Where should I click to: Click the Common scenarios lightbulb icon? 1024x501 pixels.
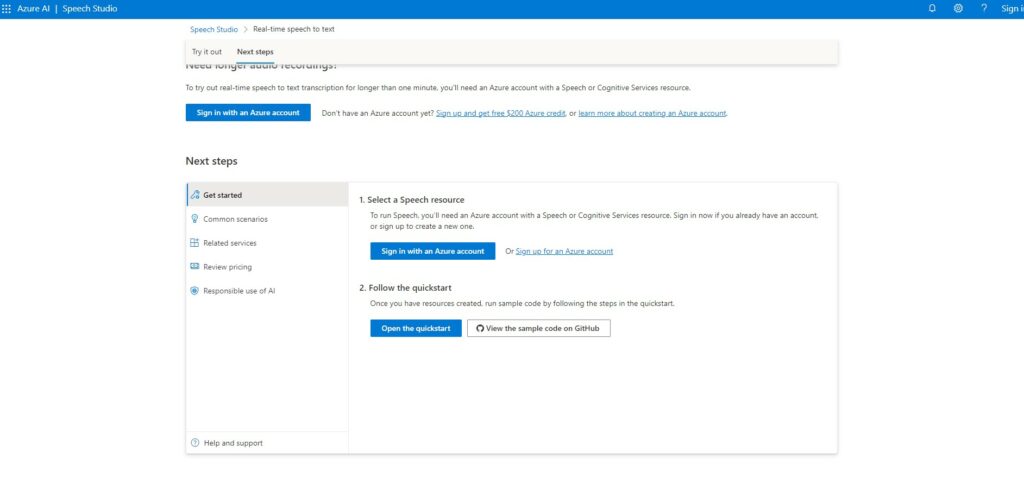pos(195,219)
